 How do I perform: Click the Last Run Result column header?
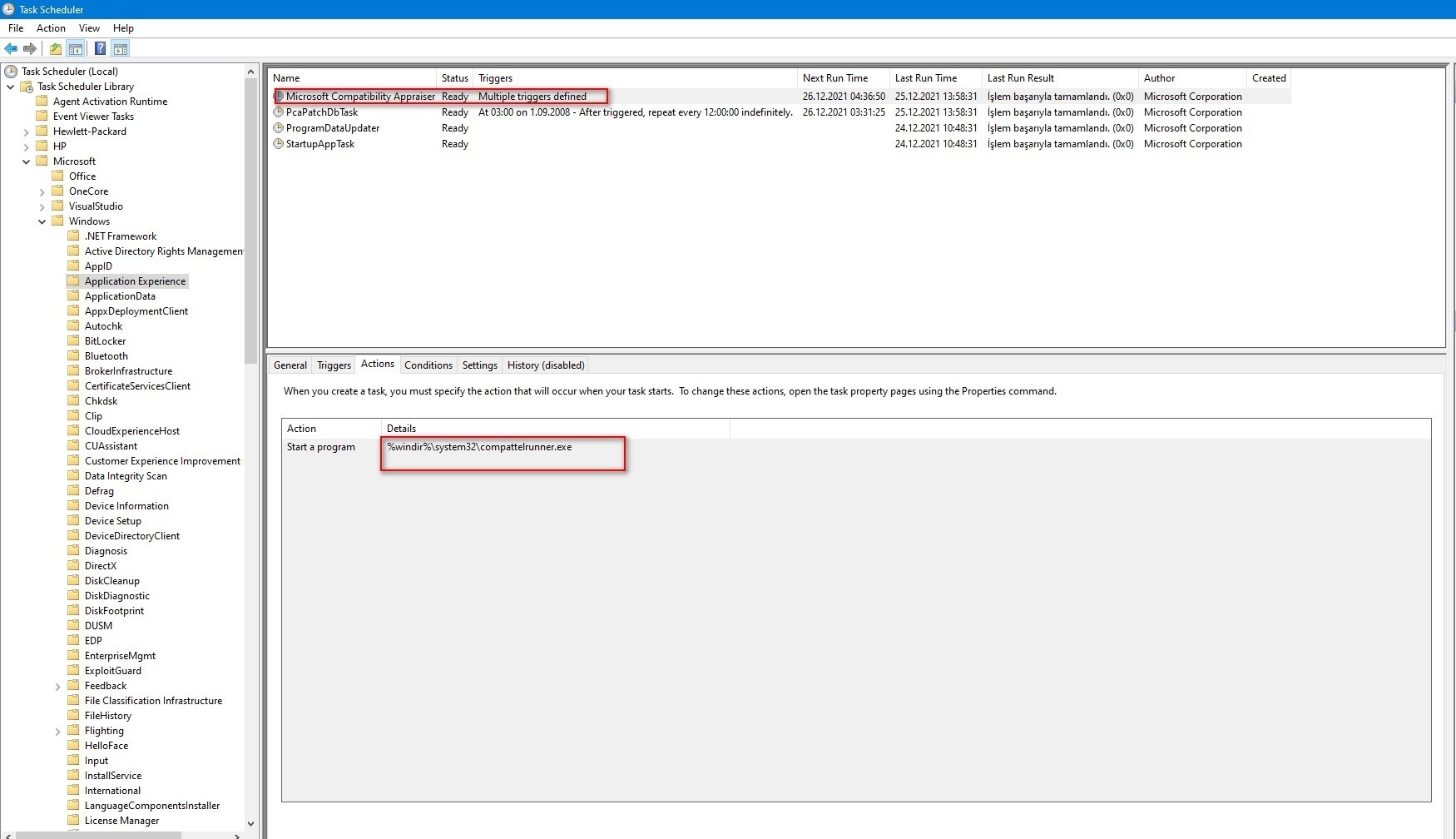[1020, 78]
